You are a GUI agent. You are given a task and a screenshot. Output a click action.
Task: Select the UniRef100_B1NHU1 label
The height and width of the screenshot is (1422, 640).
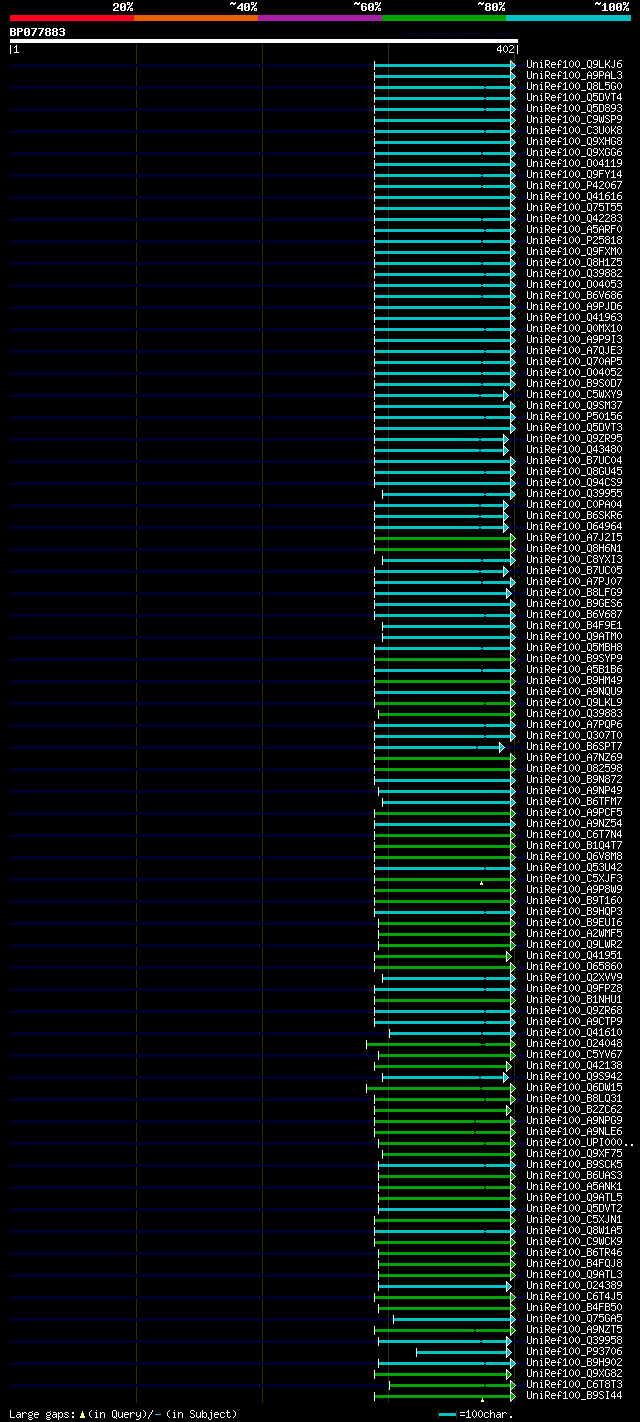pos(574,999)
